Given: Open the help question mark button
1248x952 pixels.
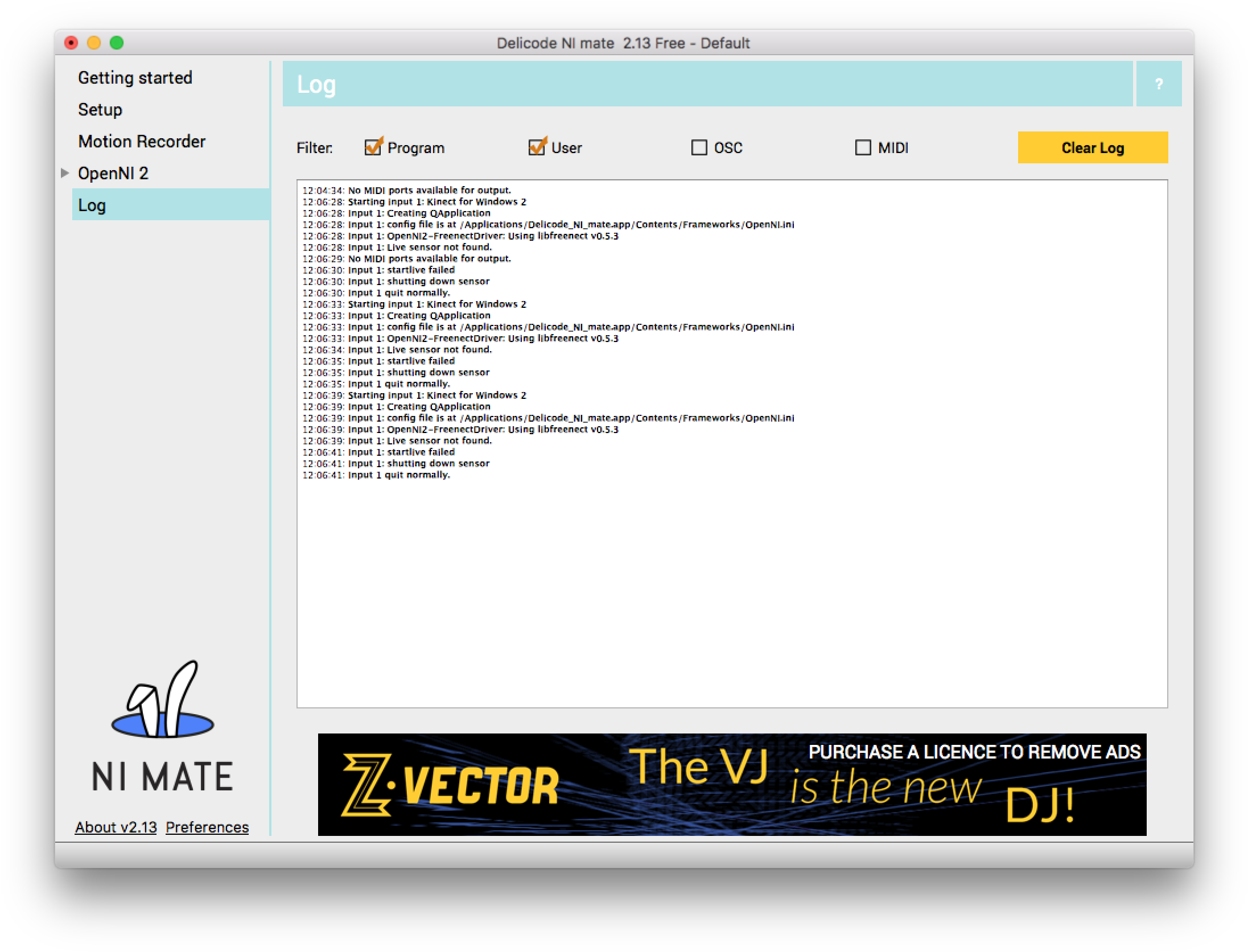Looking at the screenshot, I should pyautogui.click(x=1158, y=84).
